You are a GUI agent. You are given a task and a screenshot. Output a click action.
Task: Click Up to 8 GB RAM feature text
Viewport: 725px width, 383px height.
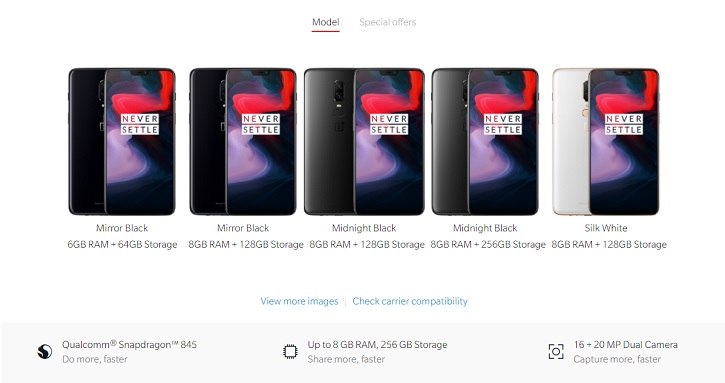coord(377,345)
